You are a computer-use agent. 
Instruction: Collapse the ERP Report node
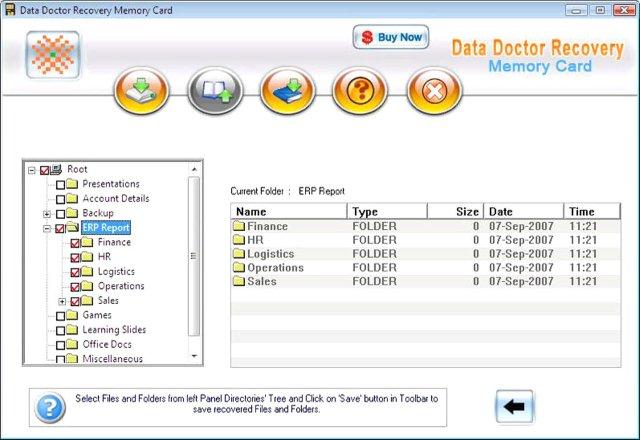(x=47, y=229)
